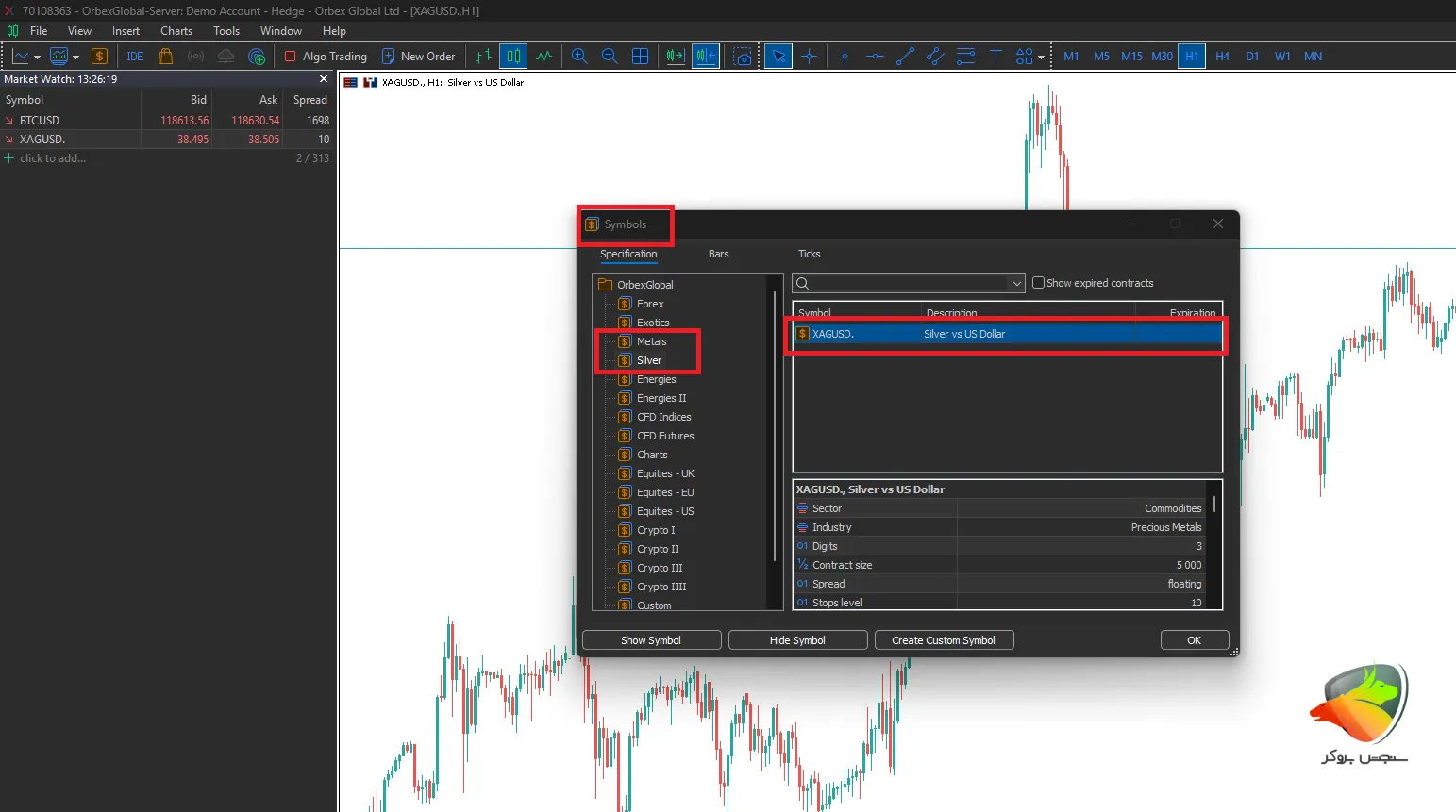Click the Show Symbol button
The width and height of the screenshot is (1456, 812).
pyautogui.click(x=651, y=640)
